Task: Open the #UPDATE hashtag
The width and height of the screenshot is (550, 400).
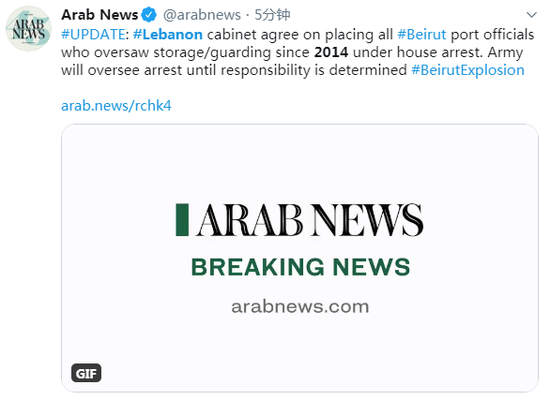Action: pyautogui.click(x=93, y=35)
